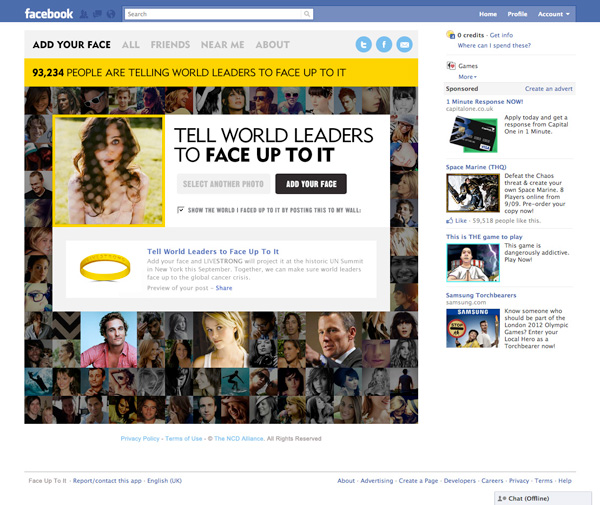This screenshot has width=600, height=505.
Task: Click the footer Privacy link
Action: click(519, 481)
